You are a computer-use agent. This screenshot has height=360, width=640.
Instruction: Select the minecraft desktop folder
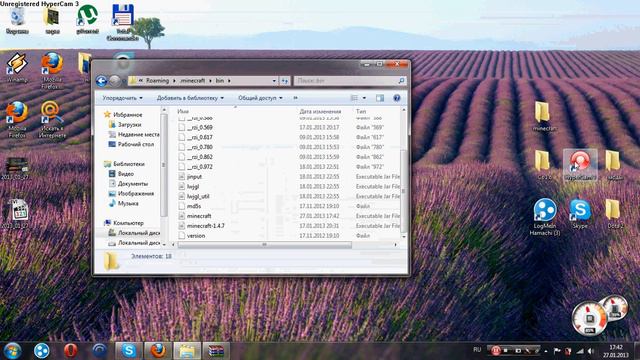pos(543,116)
